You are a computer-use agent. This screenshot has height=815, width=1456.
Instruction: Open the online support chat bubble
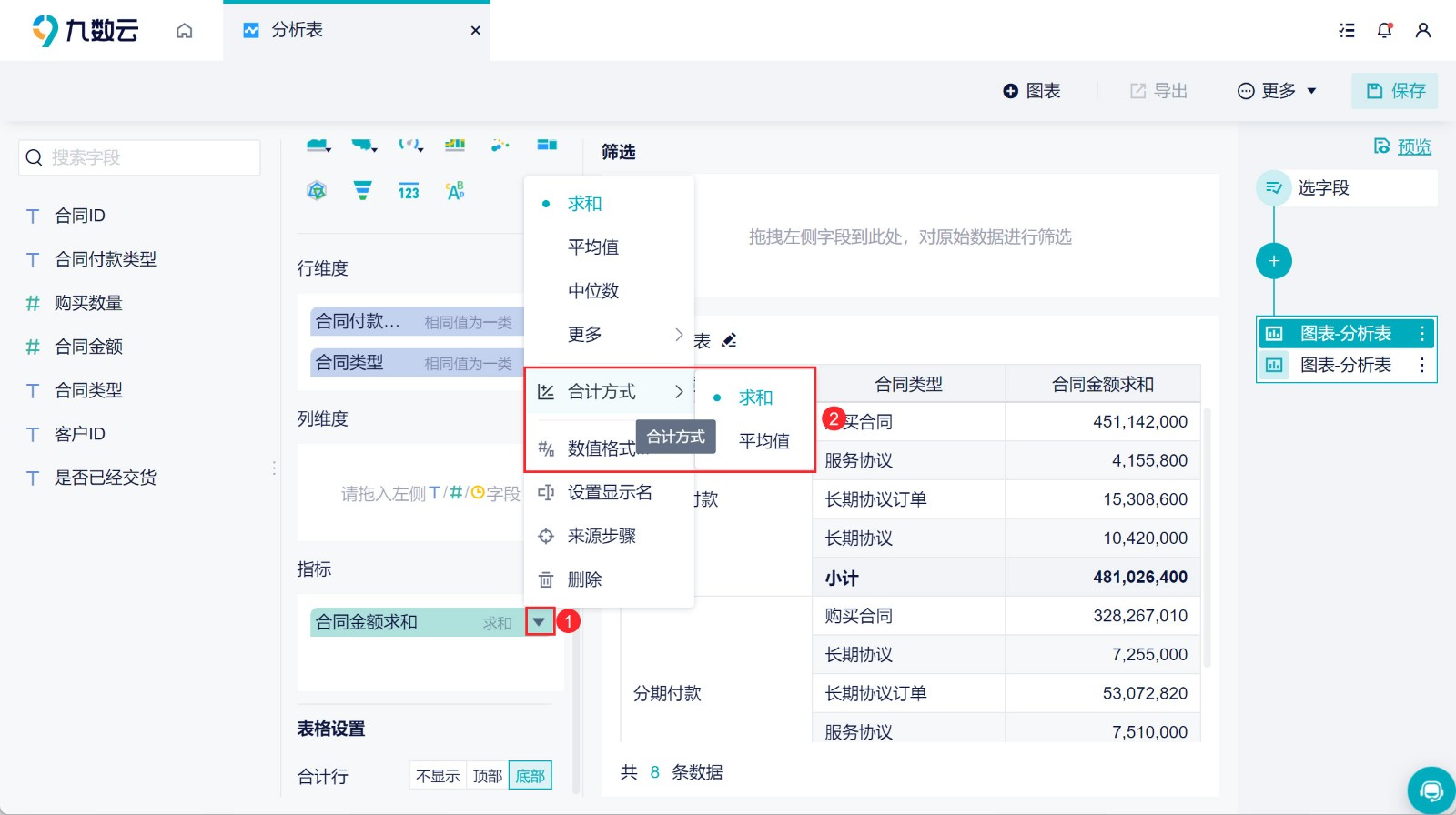1431,789
